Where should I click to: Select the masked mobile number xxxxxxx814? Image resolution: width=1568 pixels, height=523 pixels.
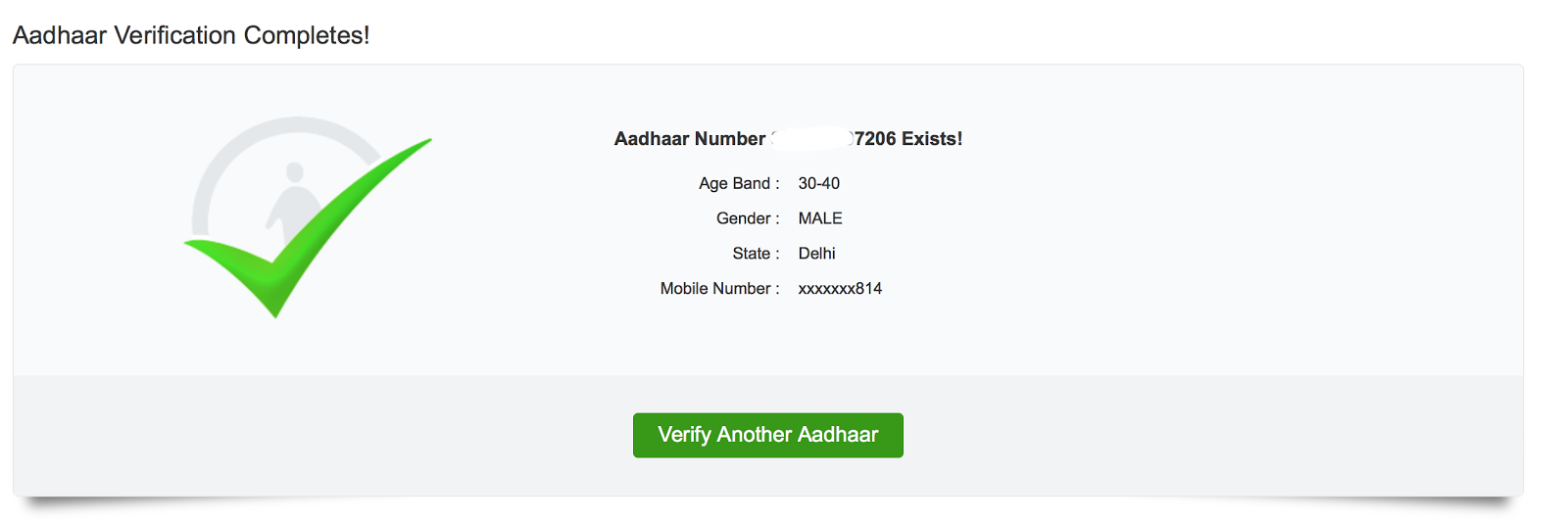(x=840, y=289)
